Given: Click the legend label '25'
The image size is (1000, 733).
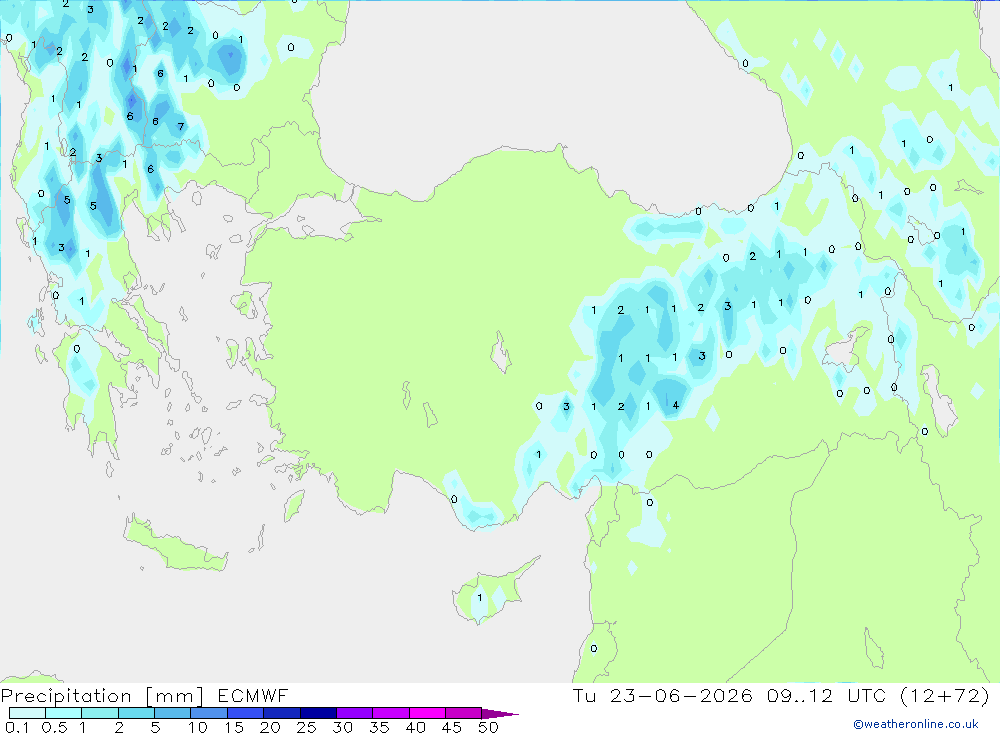Looking at the screenshot, I should (x=306, y=727).
